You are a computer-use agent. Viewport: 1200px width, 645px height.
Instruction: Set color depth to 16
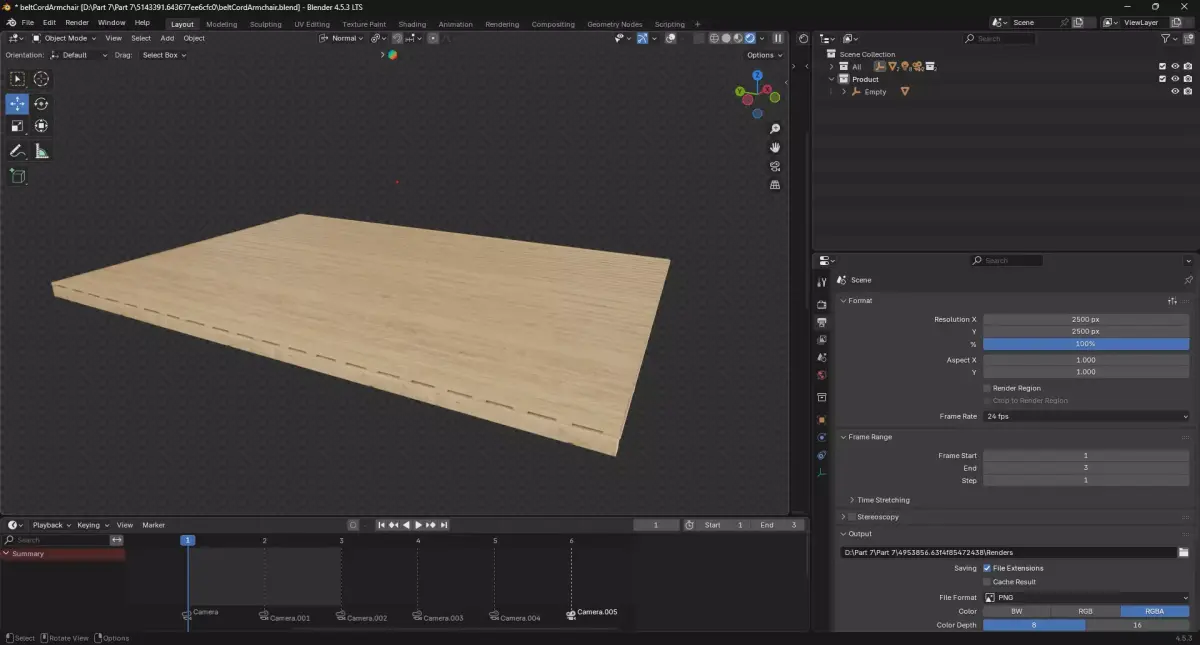point(1137,625)
